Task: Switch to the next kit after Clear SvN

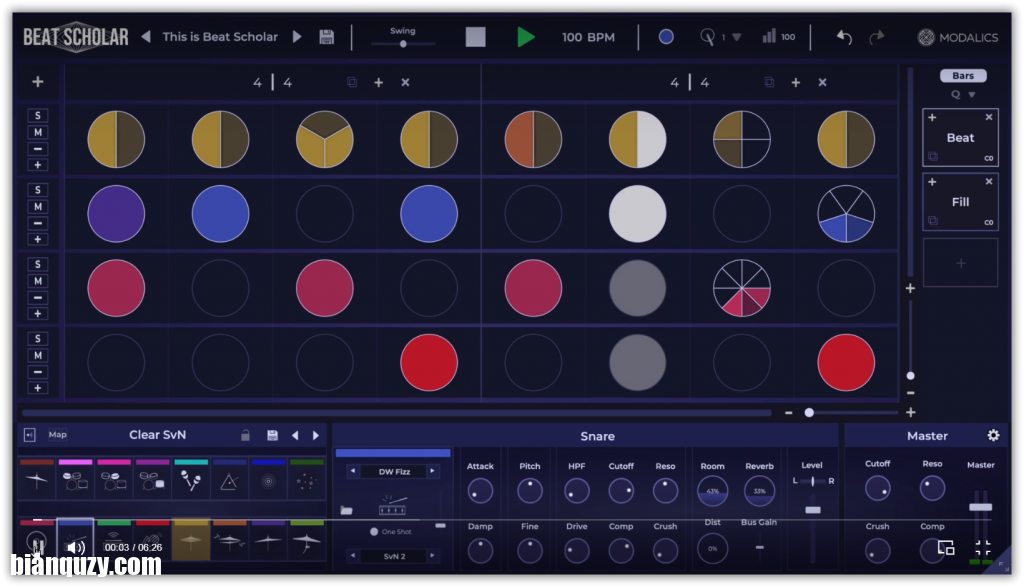Action: [x=316, y=436]
